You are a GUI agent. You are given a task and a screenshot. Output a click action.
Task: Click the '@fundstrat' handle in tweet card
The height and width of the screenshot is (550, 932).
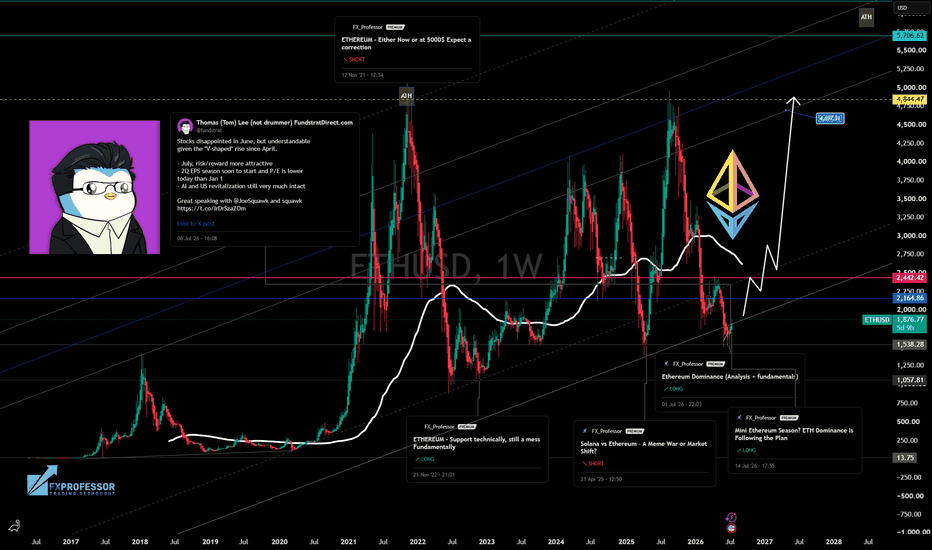209,130
